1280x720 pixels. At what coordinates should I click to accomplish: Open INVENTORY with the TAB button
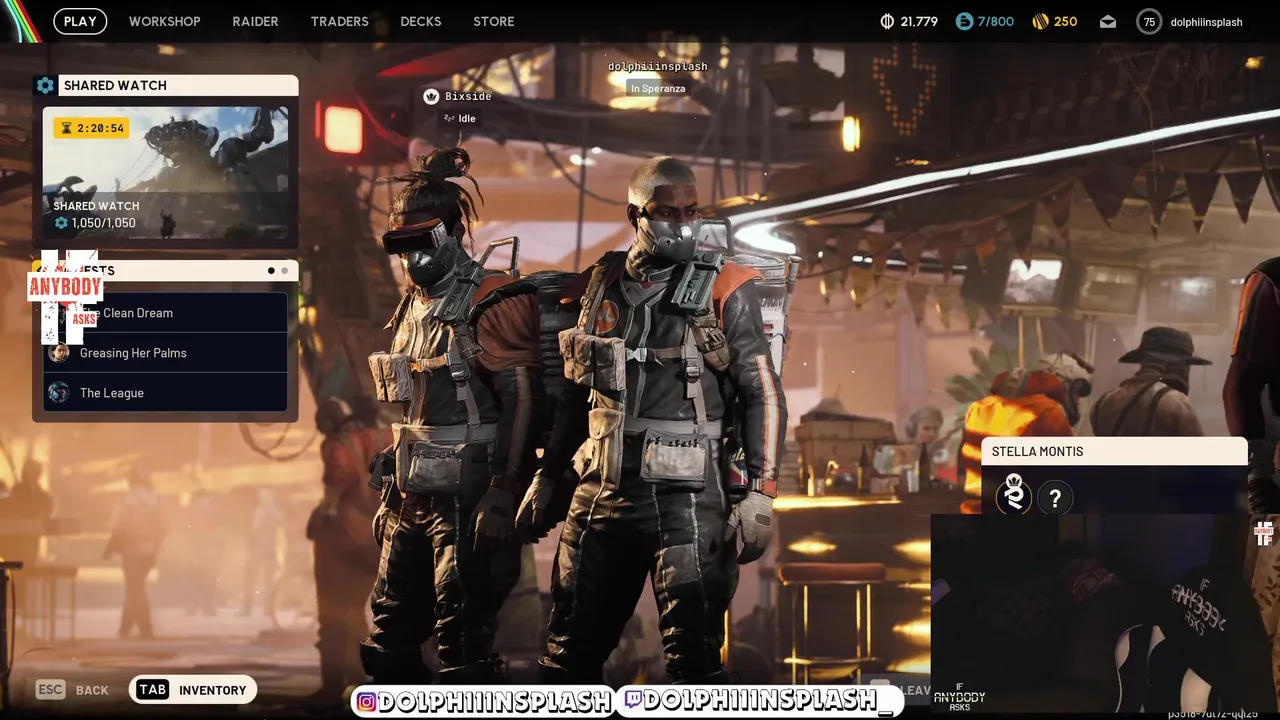[x=194, y=690]
